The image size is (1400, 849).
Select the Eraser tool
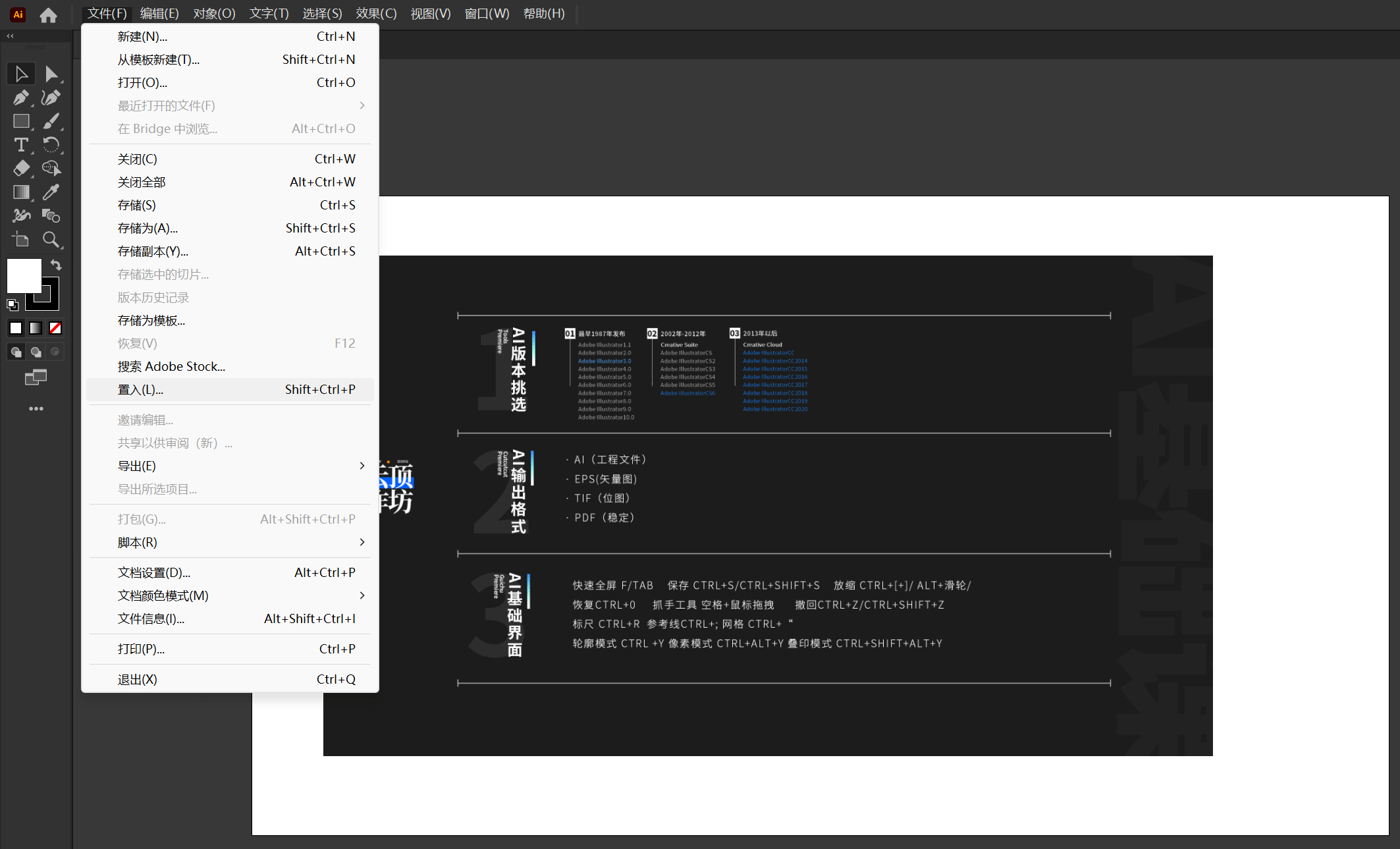tap(21, 169)
